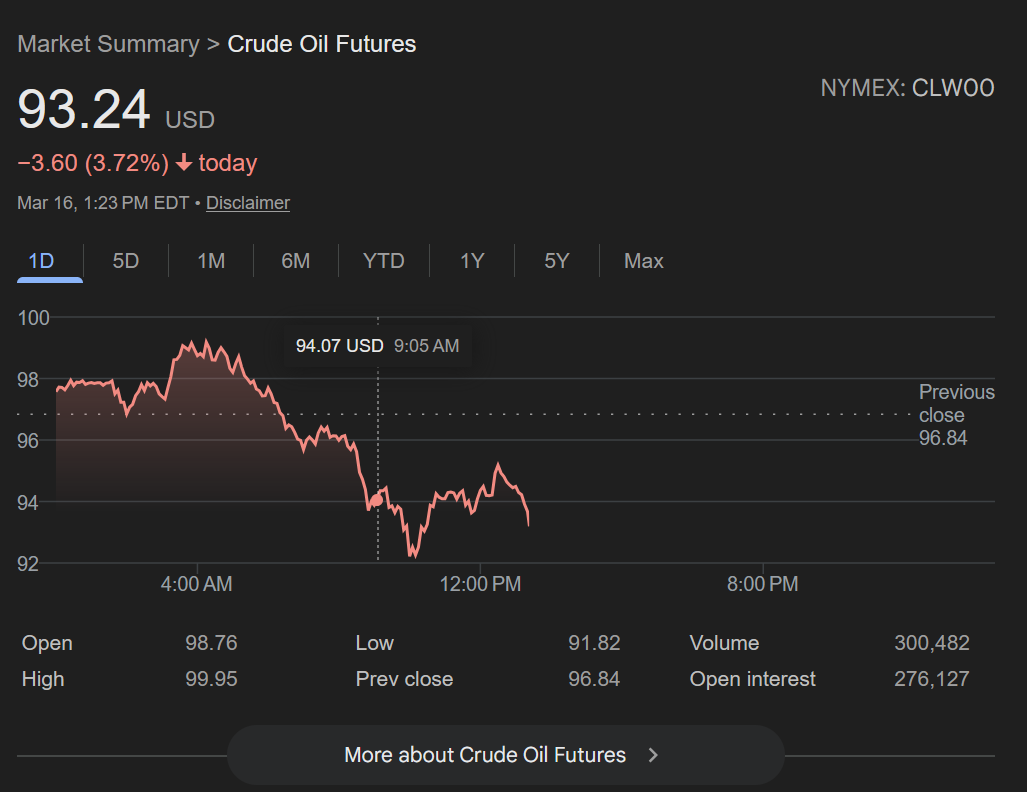The image size is (1027, 792).
Task: Click the chevron arrow beside More about
Action: [x=653, y=755]
